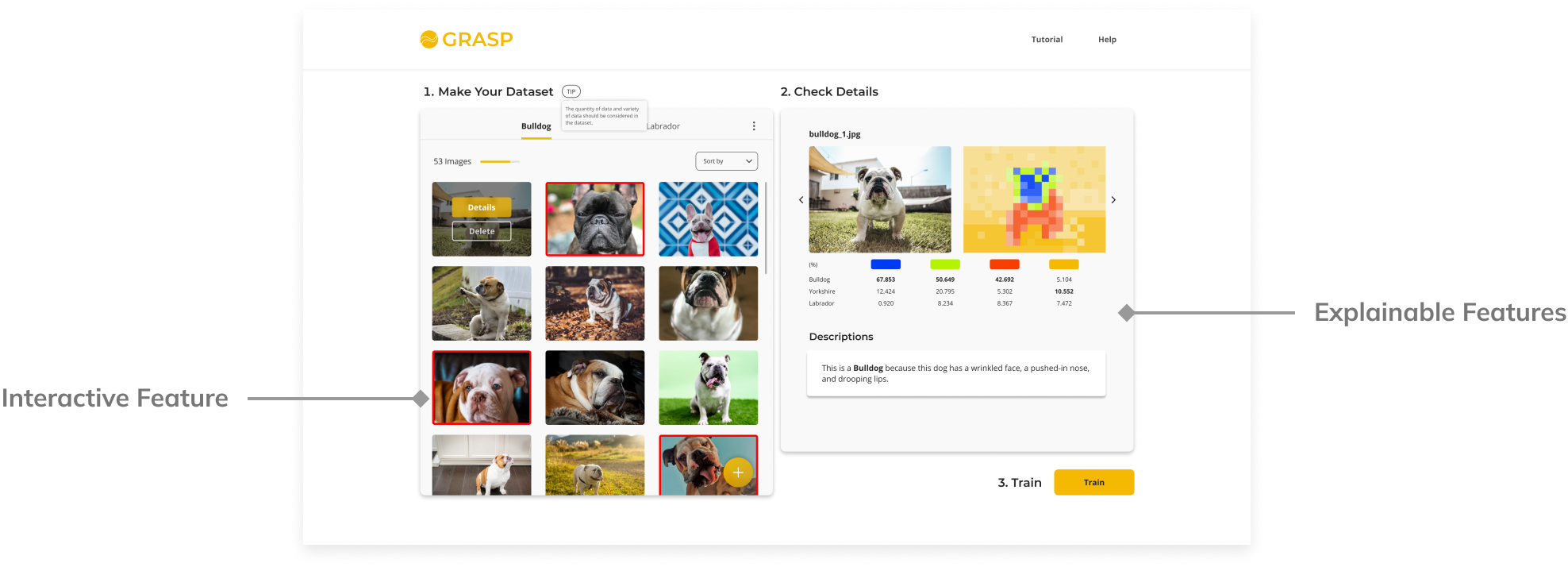Click the 53 Images progress bar
Image resolution: width=1568 pixels, height=567 pixels.
pos(500,161)
